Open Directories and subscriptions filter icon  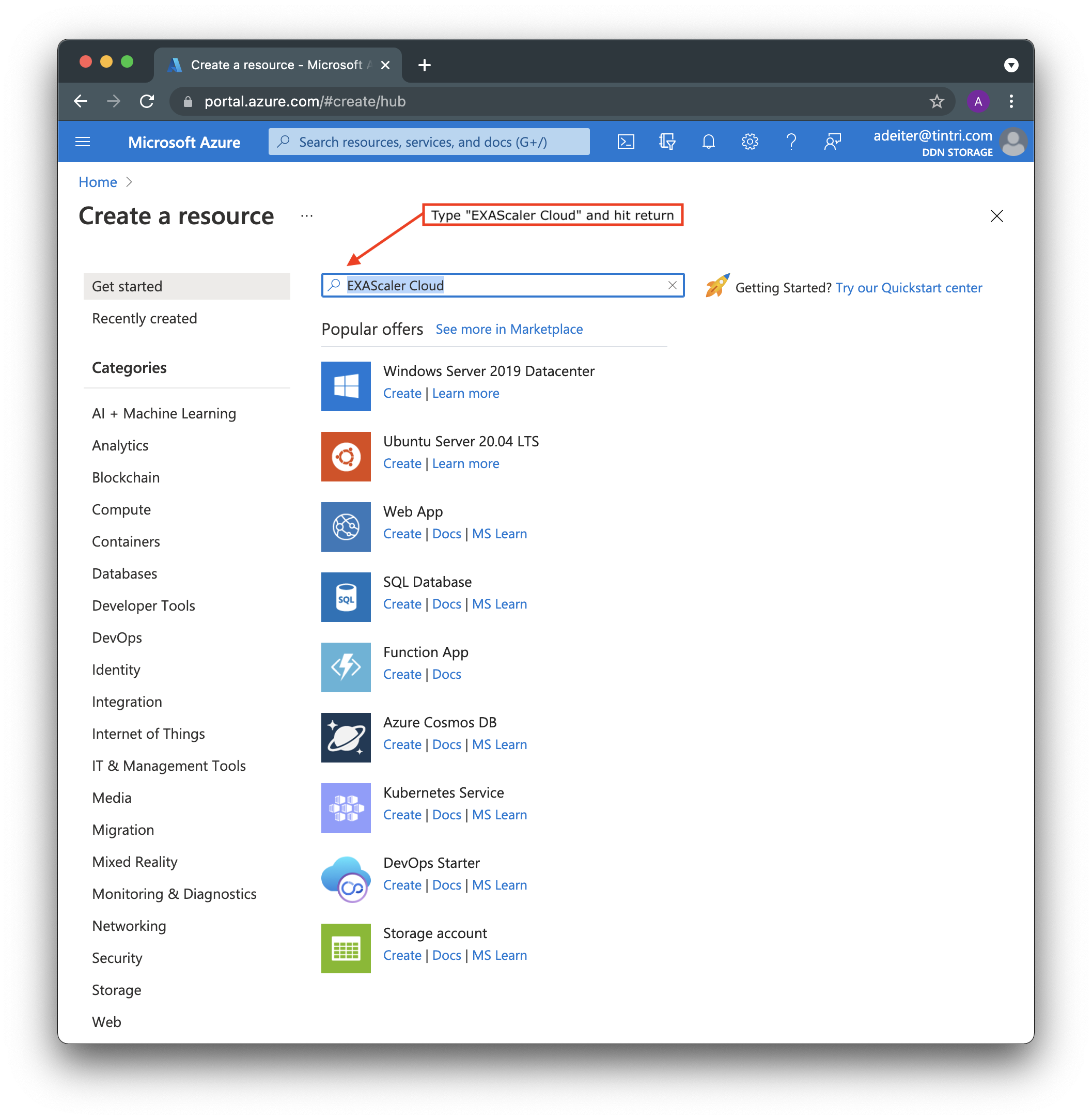tap(666, 142)
